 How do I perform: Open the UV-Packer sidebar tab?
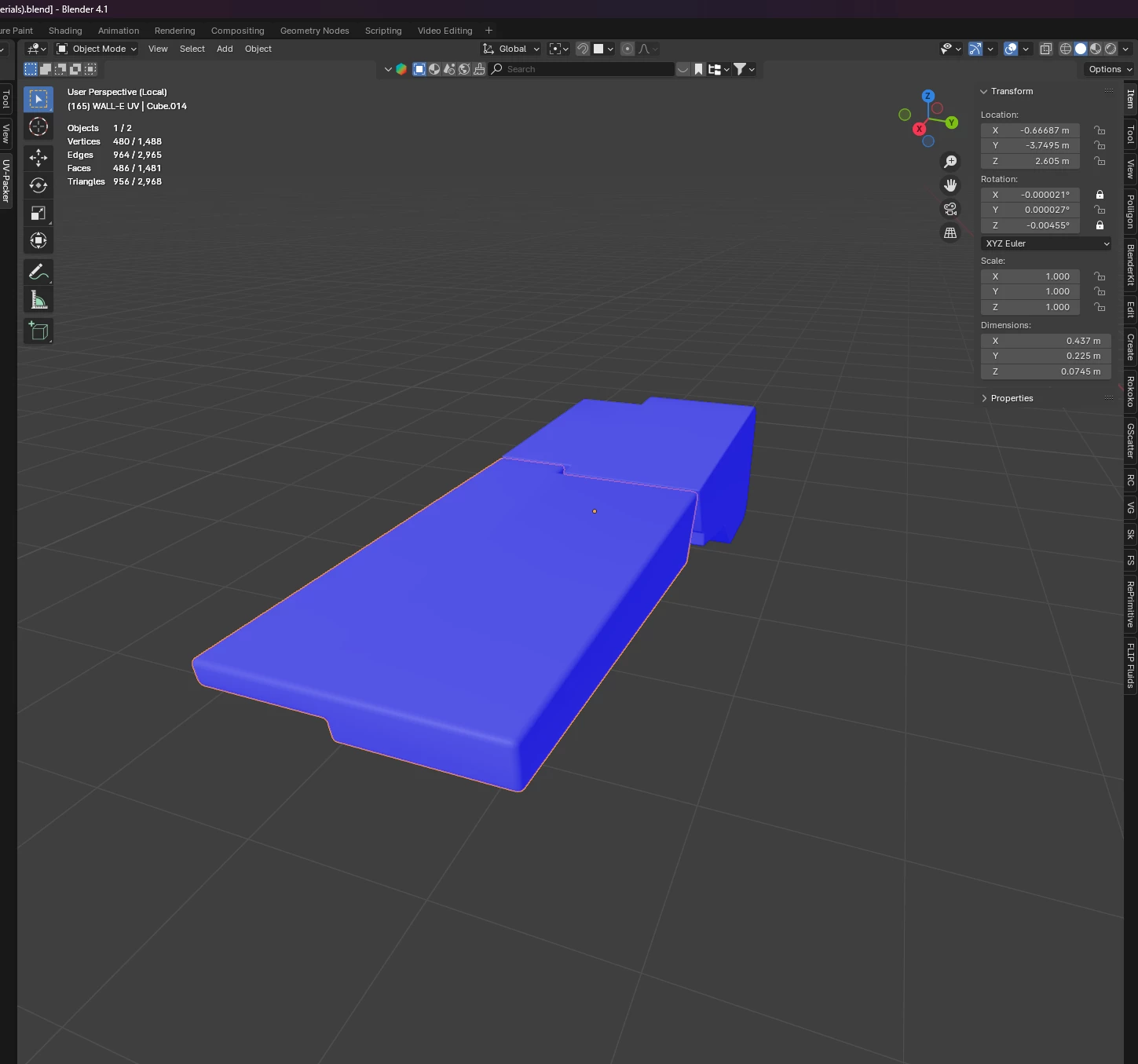6,181
